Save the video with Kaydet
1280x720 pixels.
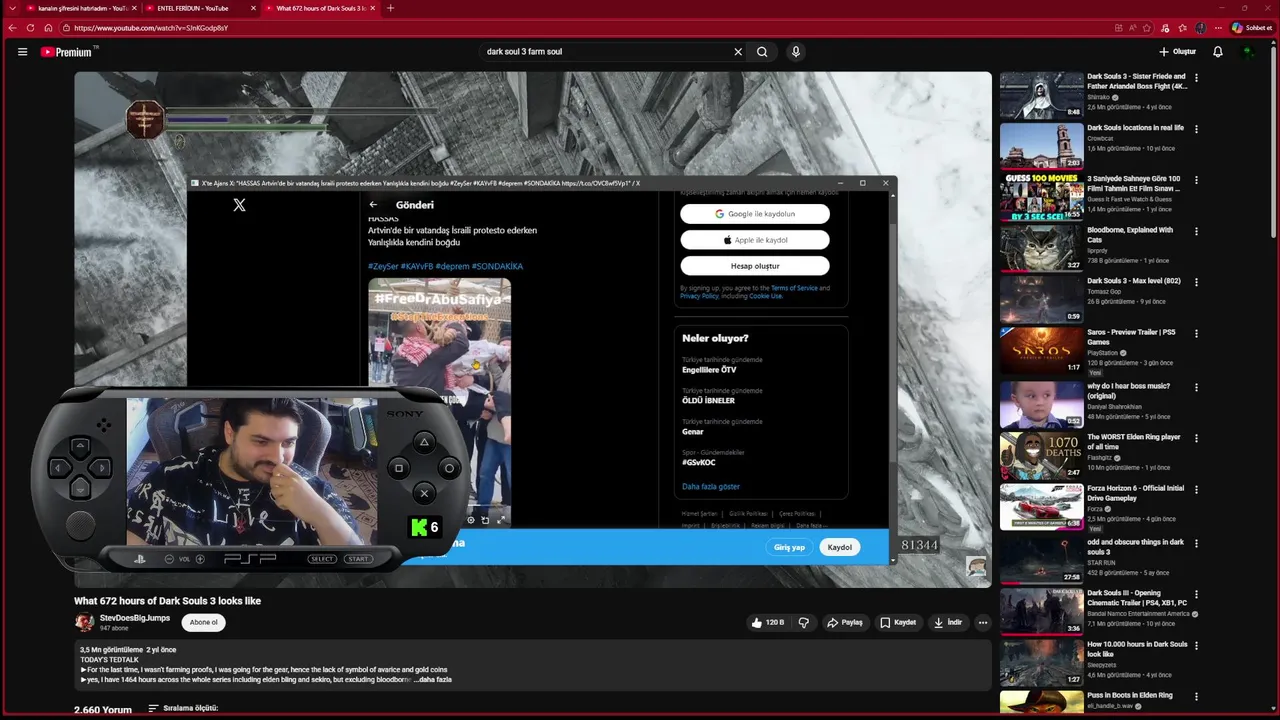898,622
